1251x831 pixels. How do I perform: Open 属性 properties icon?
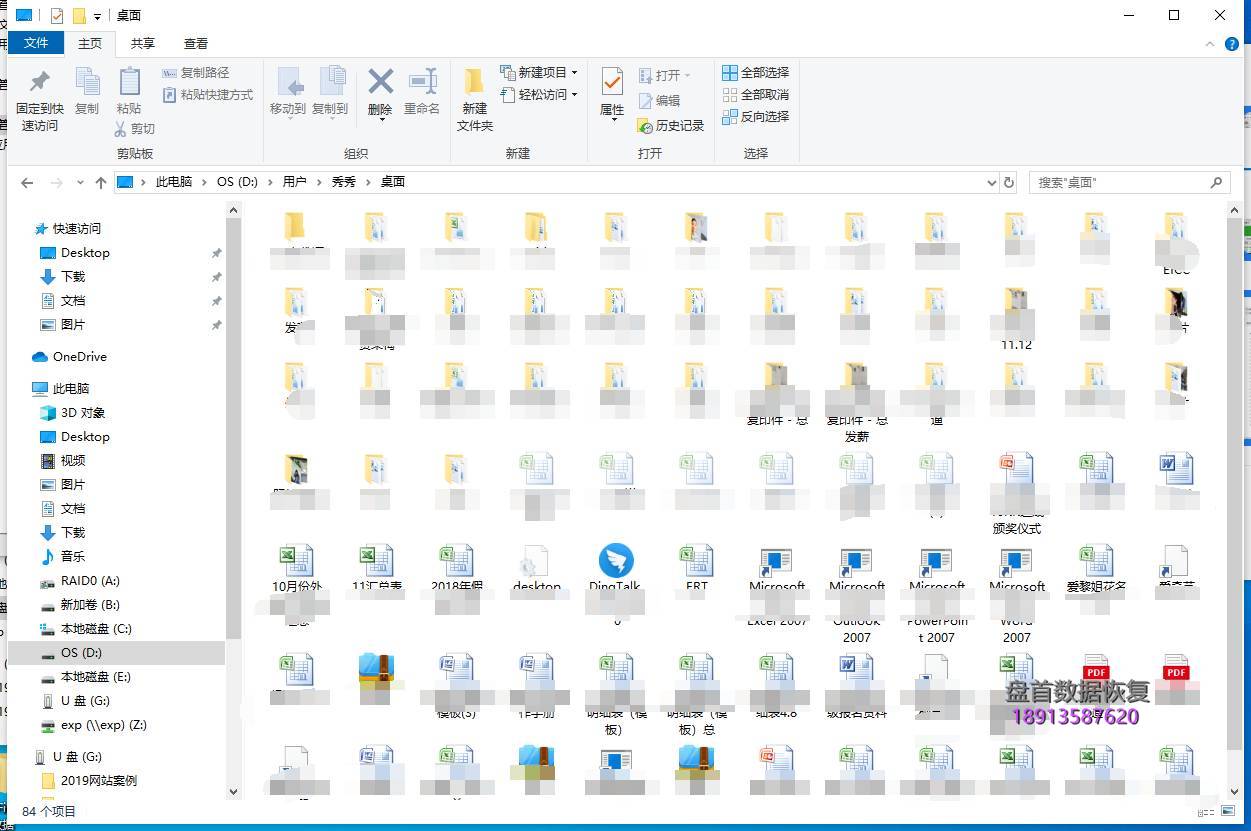(x=612, y=82)
